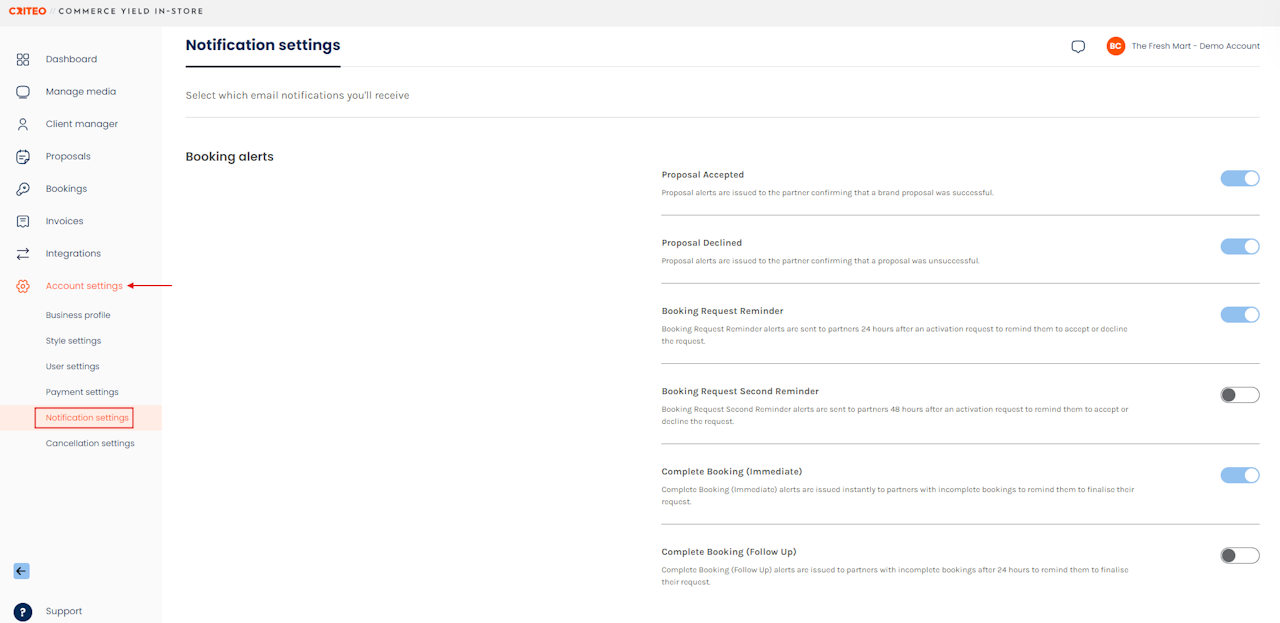The image size is (1280, 623).
Task: Click the Invoices sidebar icon
Action: (23, 221)
